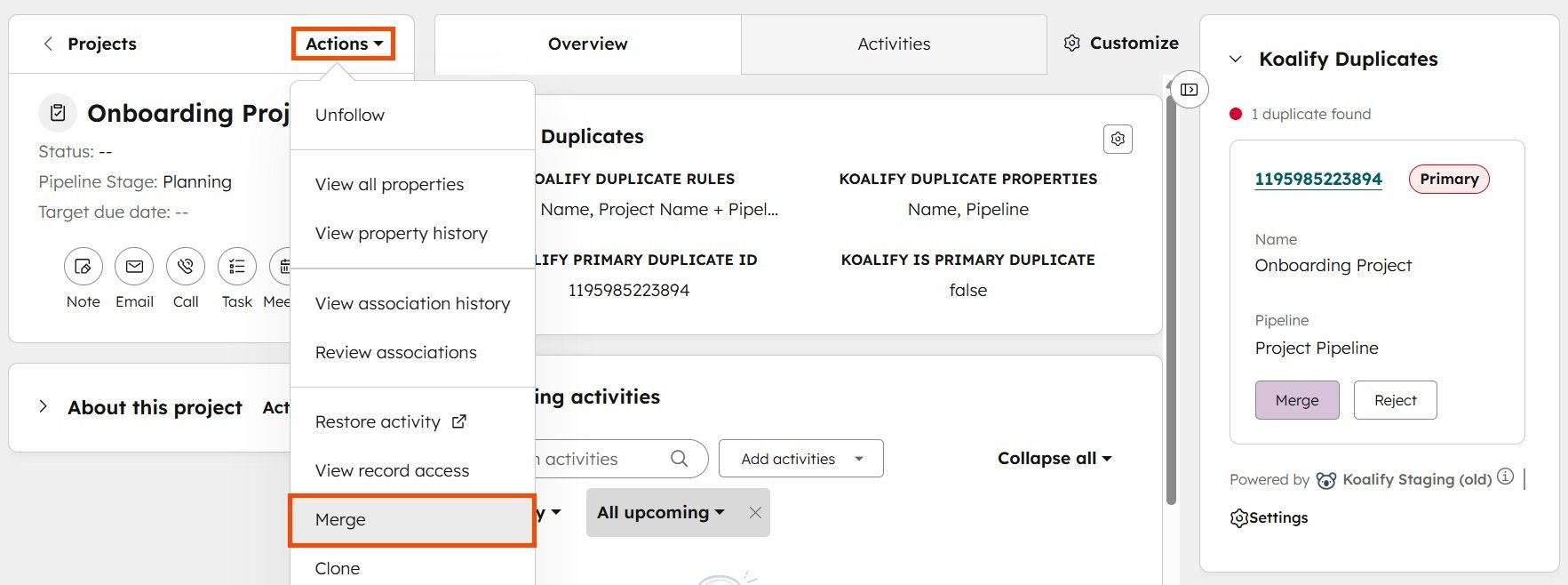Switch to the Activities tab

click(894, 44)
